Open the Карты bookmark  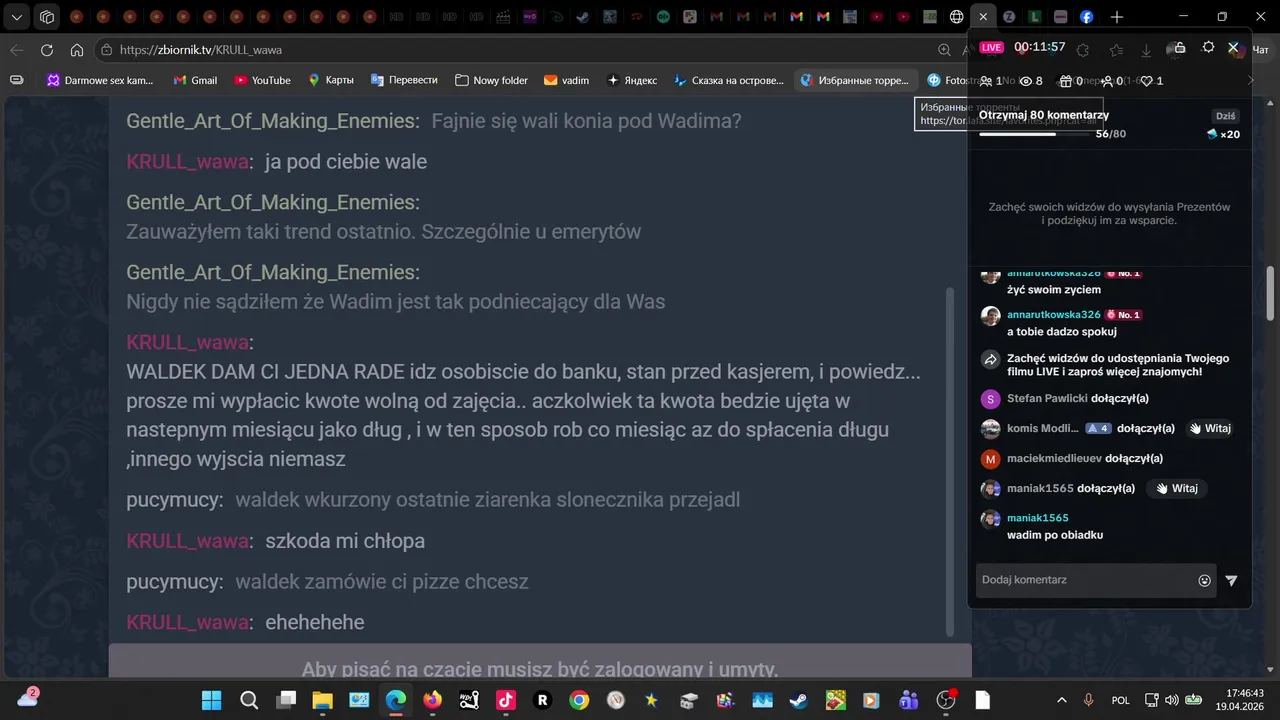330,80
